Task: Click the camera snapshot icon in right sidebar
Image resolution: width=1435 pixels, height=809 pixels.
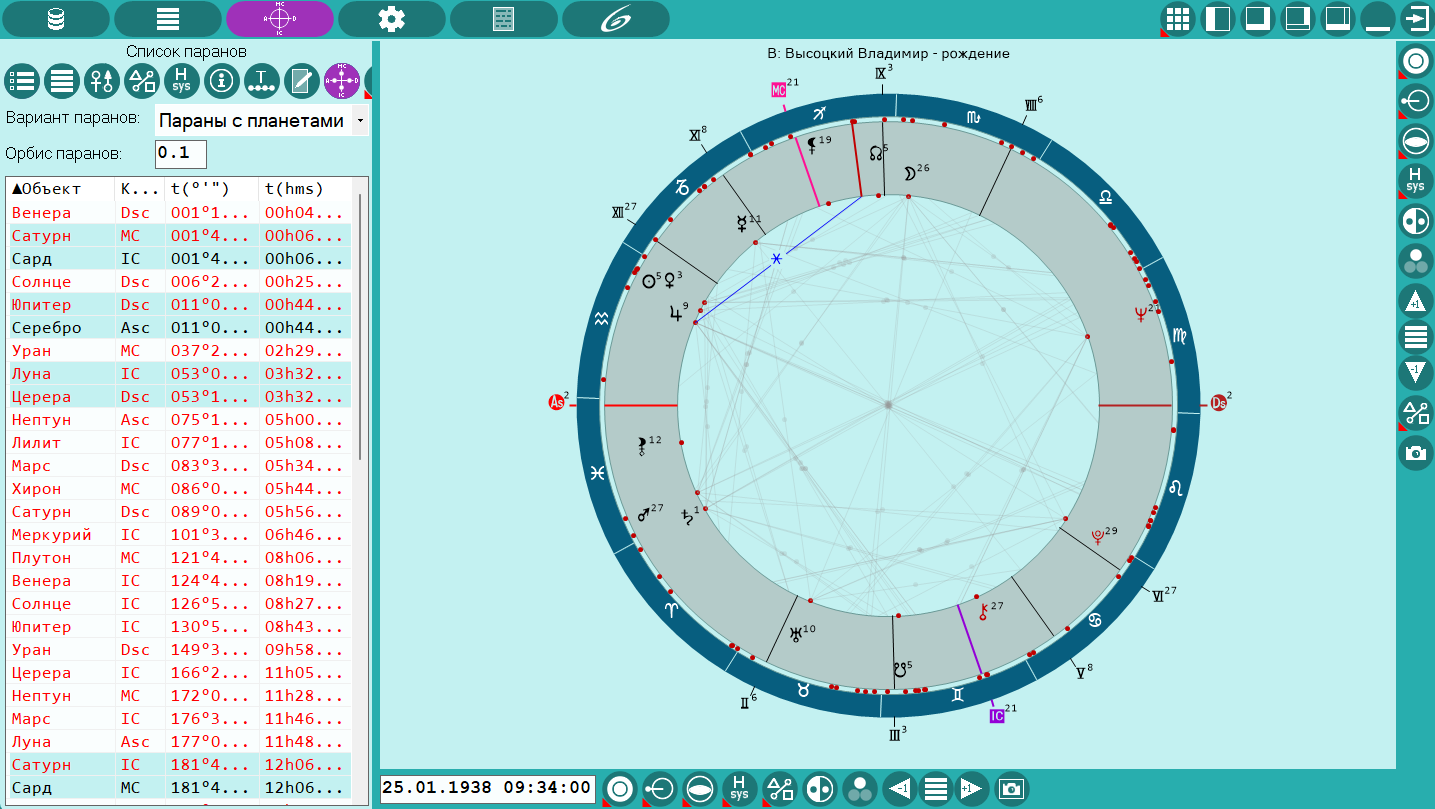Action: 1415,453
